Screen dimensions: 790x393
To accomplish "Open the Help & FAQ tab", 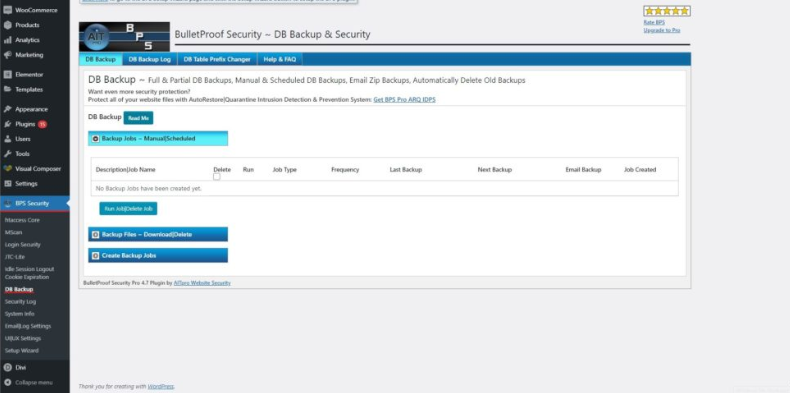I will click(x=280, y=59).
